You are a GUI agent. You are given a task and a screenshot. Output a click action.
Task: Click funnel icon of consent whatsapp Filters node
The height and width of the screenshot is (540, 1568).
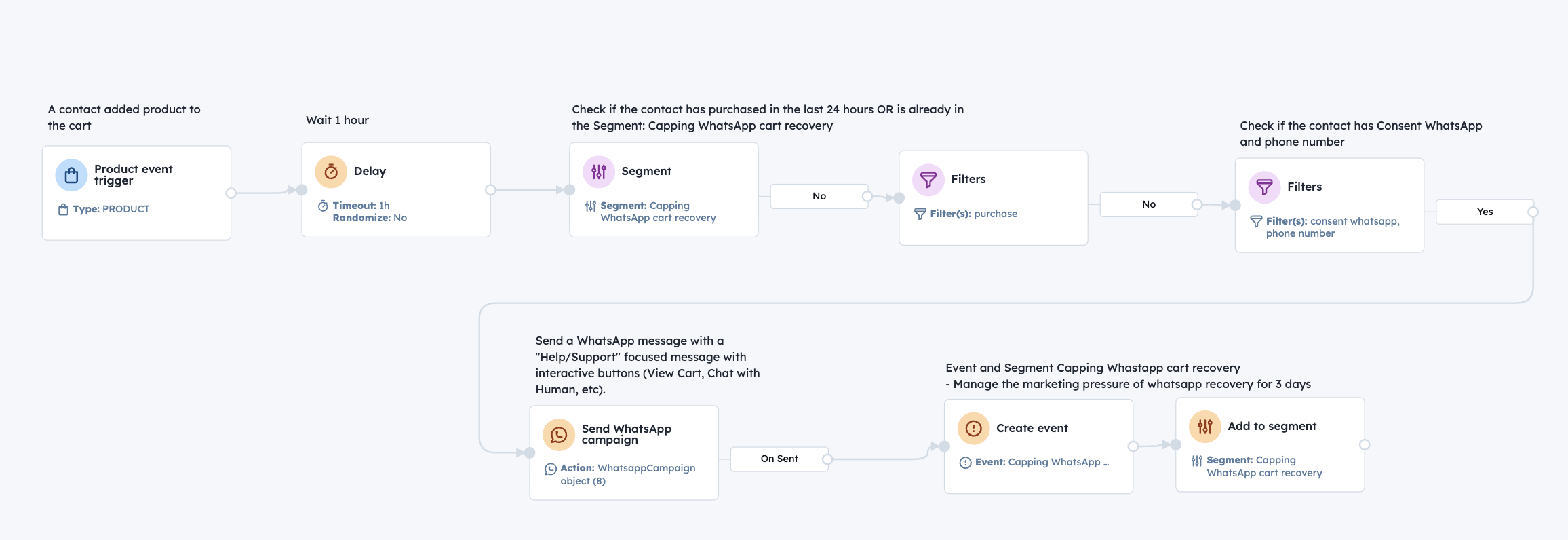(1264, 187)
